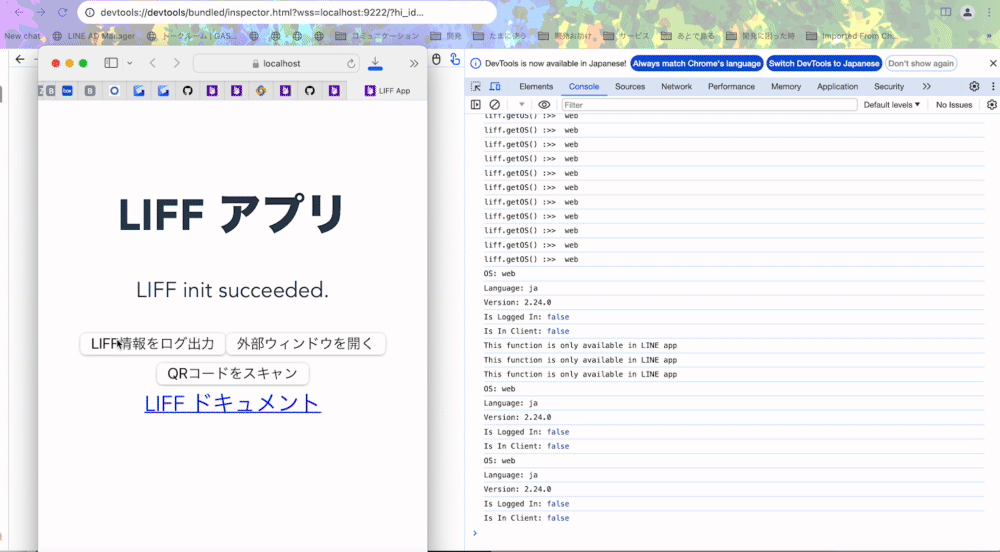Click Always match Chrome's language

tap(696, 63)
